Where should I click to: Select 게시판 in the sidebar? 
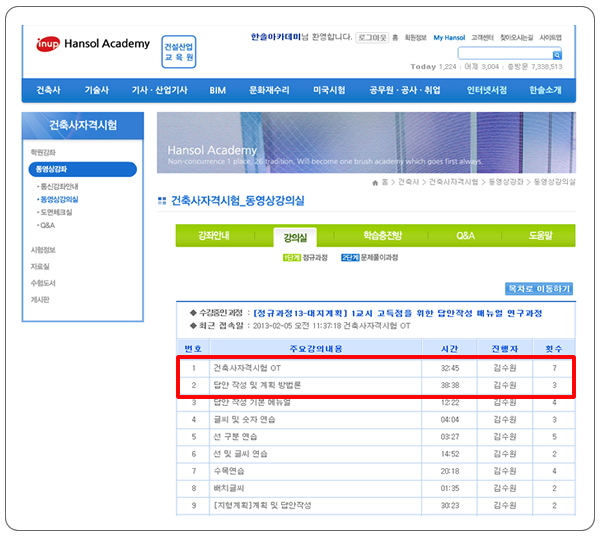[x=40, y=300]
